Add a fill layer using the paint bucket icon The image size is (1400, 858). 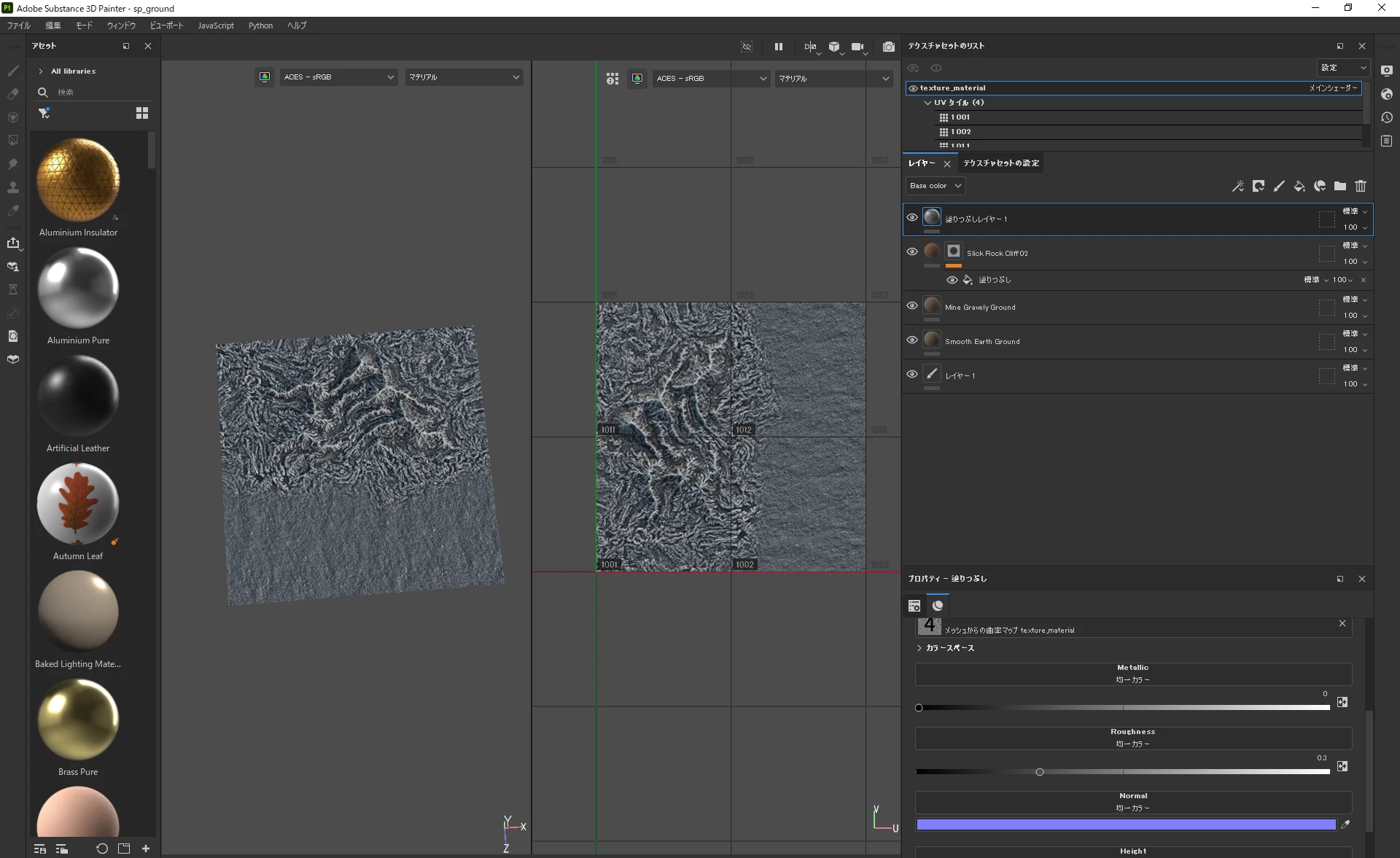click(1299, 187)
